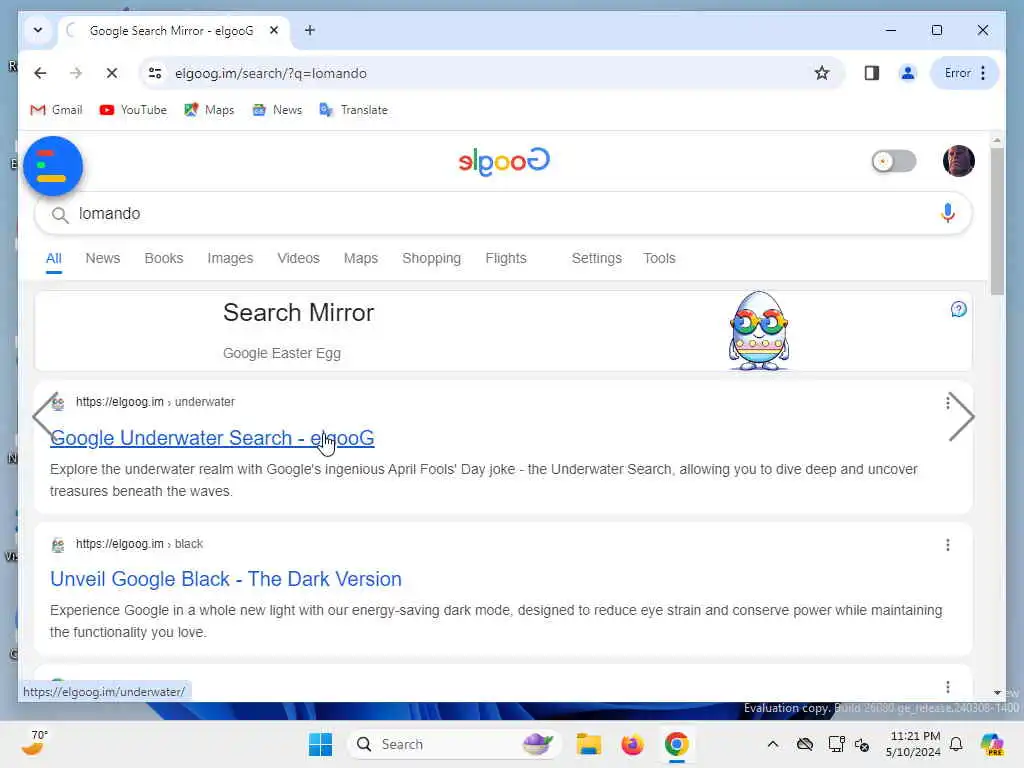
Task: Switch to the Maps results tab
Action: 360,259
